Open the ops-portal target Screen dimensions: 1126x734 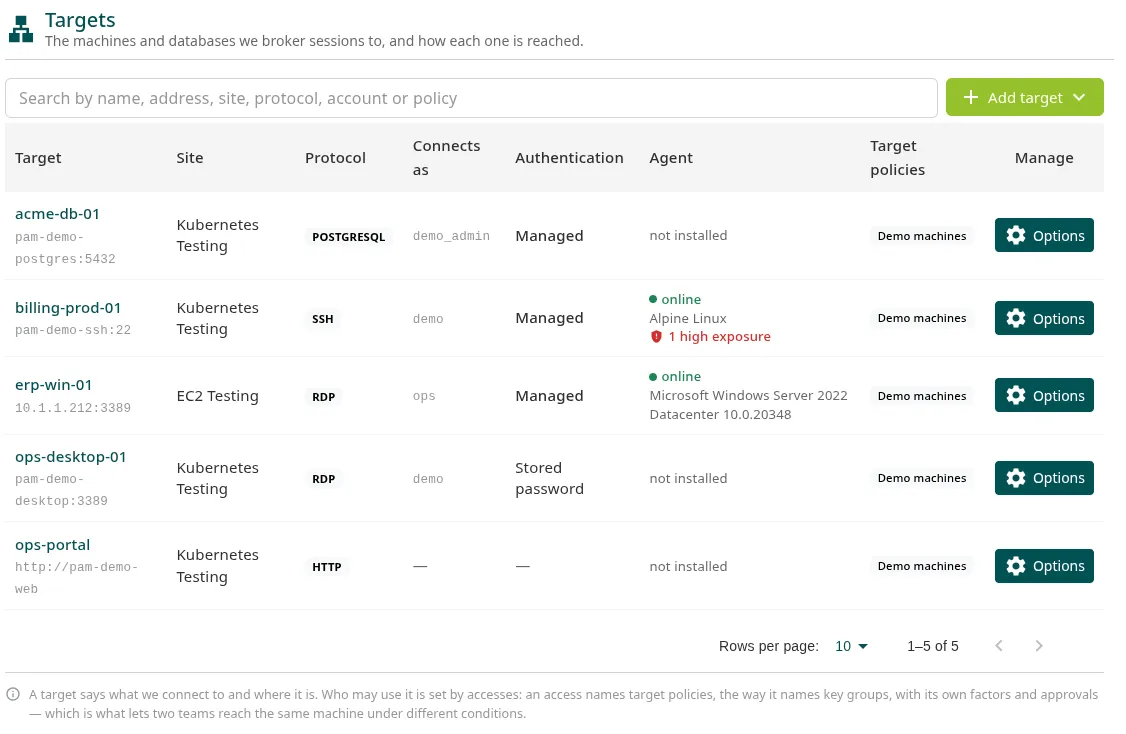[52, 545]
